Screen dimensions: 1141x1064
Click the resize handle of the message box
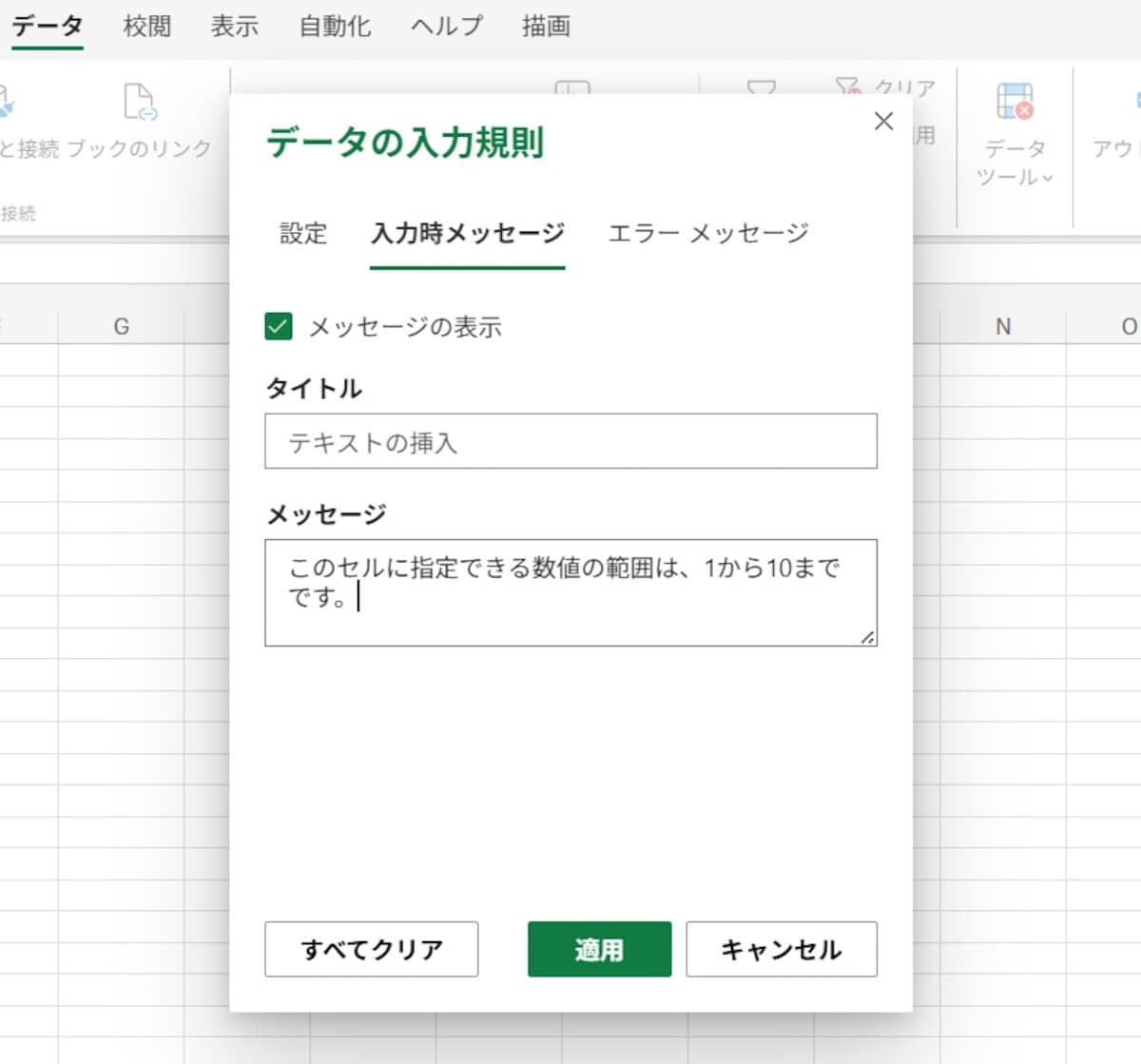(x=868, y=639)
